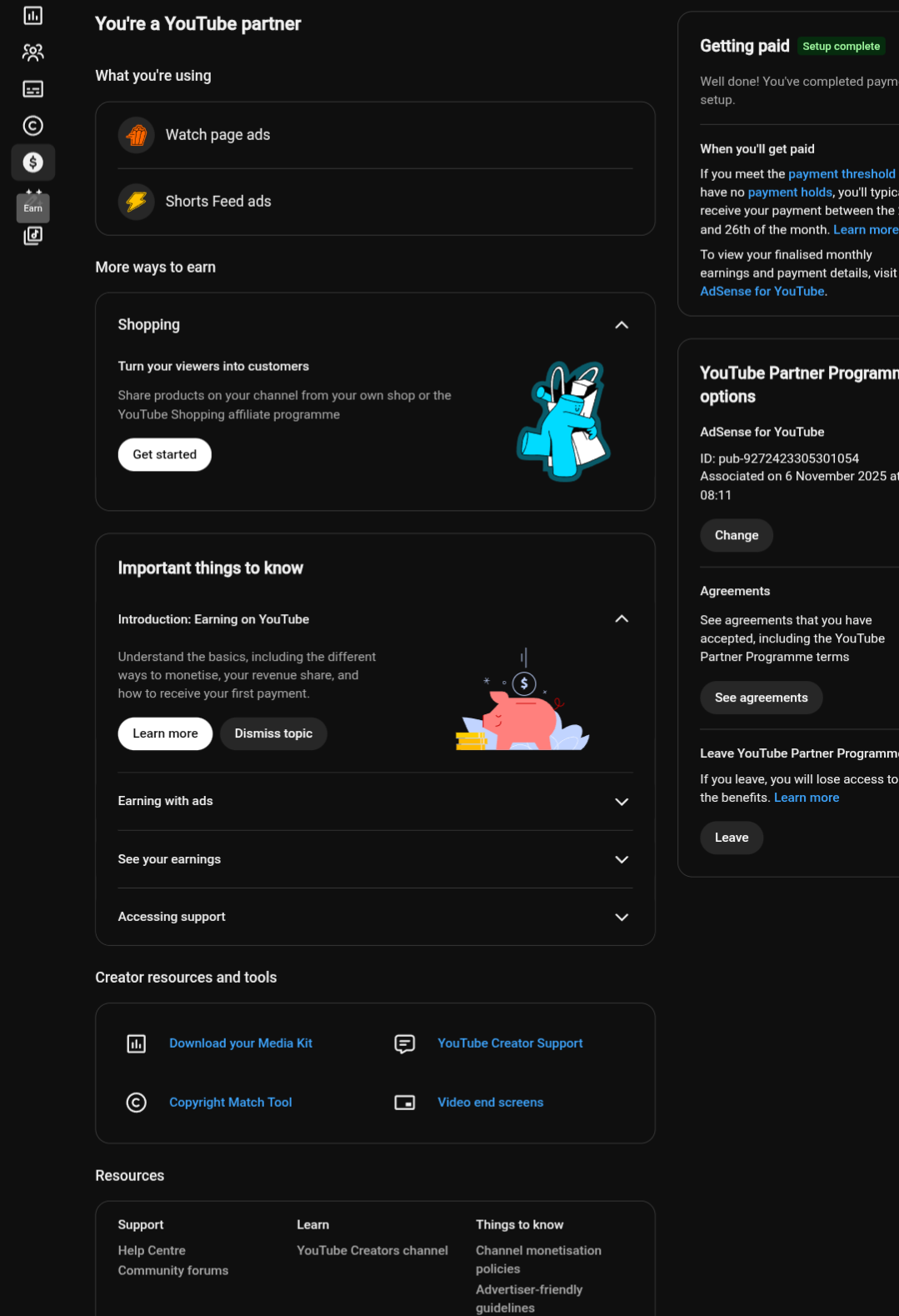Click the Media Kit chart icon
Screen dimensions: 899x1316
tap(137, 1043)
